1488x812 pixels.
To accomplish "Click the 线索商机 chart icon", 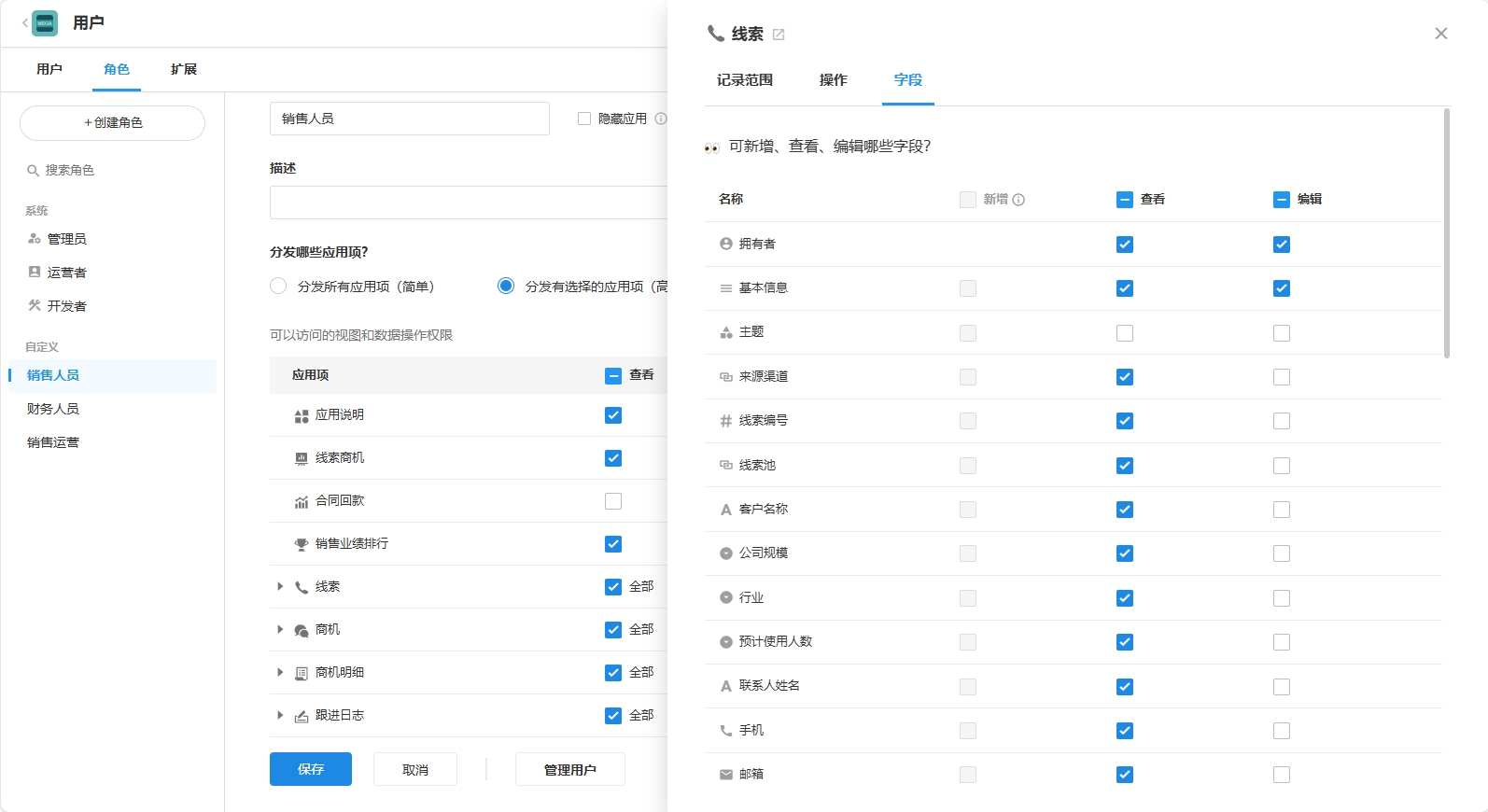I will (302, 458).
